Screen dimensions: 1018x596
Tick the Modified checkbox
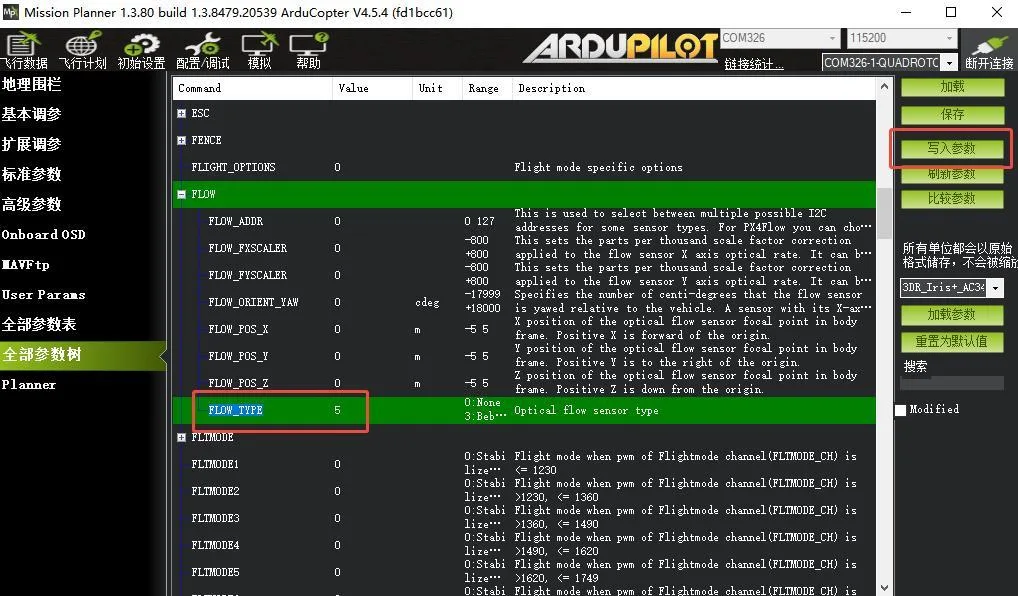point(900,410)
